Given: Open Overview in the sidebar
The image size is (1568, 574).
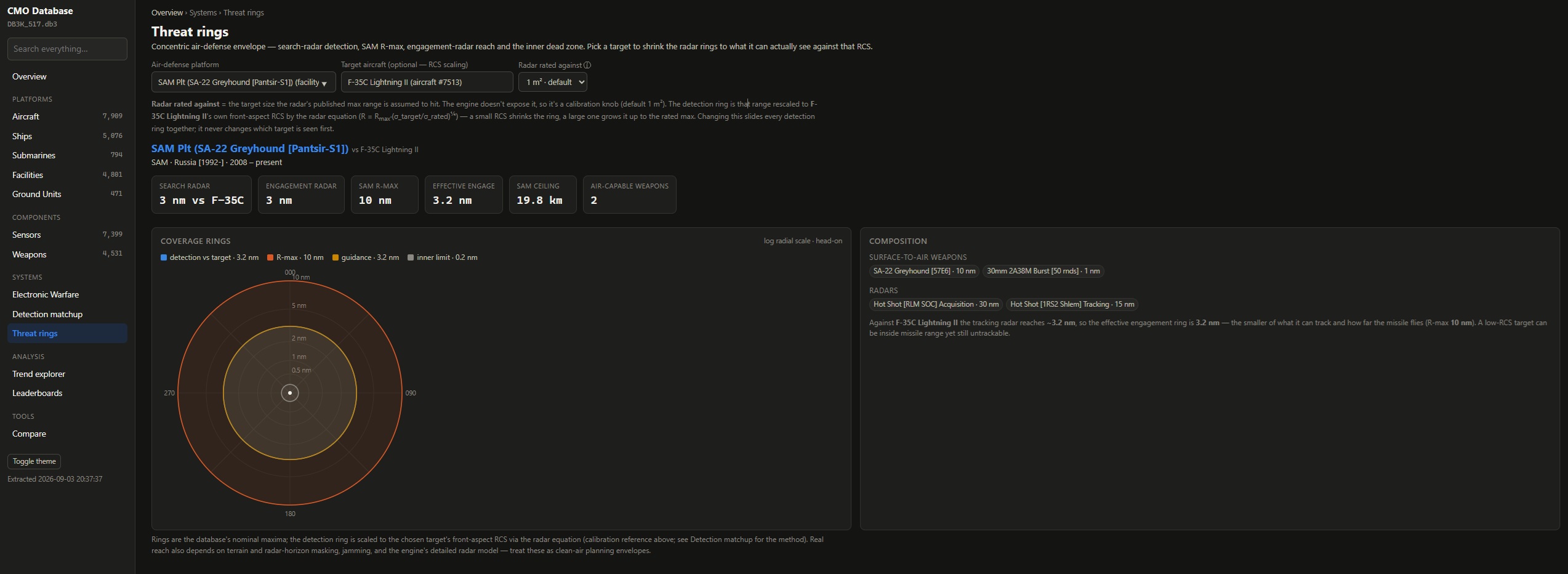Looking at the screenshot, I should pos(67,76).
